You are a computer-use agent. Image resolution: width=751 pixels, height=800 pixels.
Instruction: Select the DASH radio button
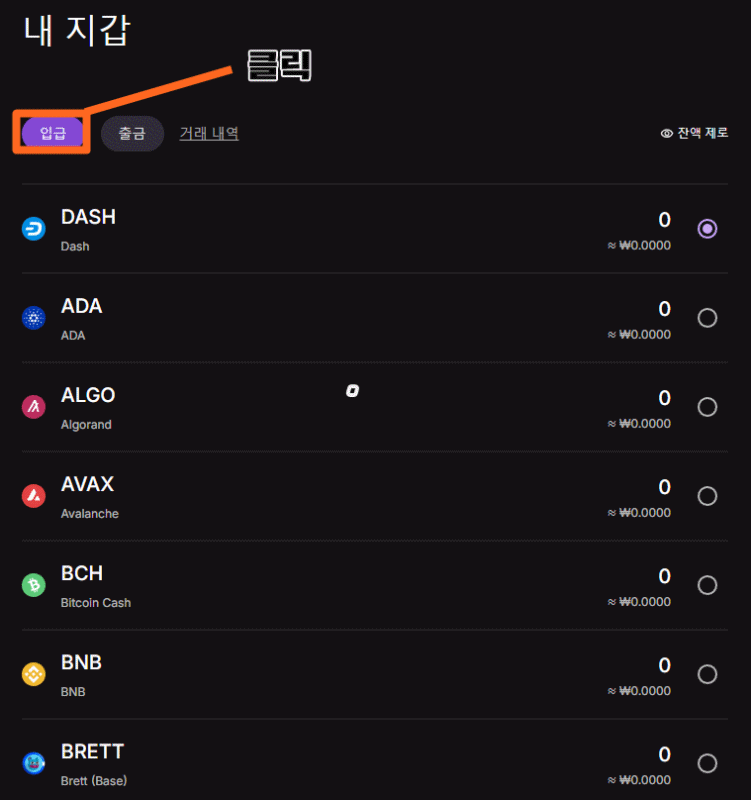tap(707, 229)
